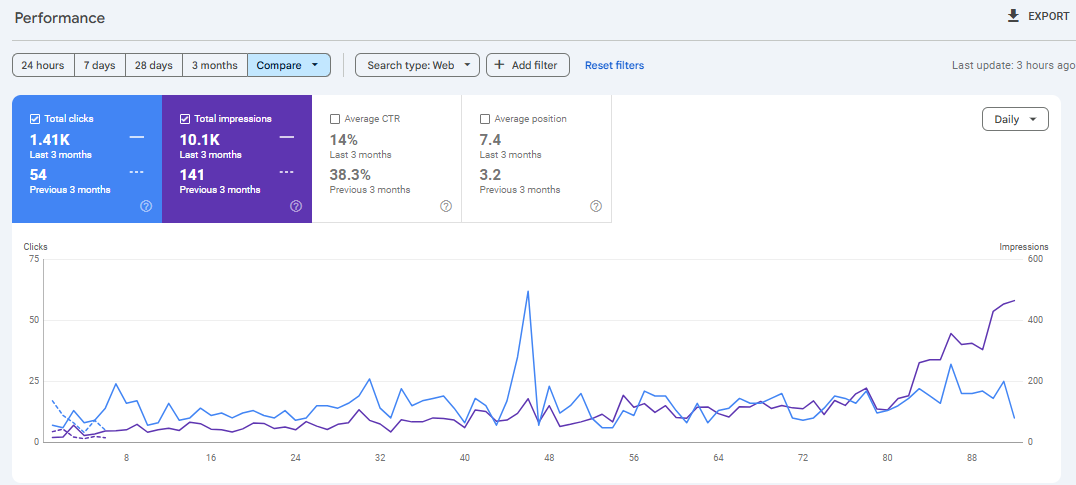Screen dimensions: 1076x485
Task: Enable the Average CTR checkbox
Action: pyautogui.click(x=335, y=119)
